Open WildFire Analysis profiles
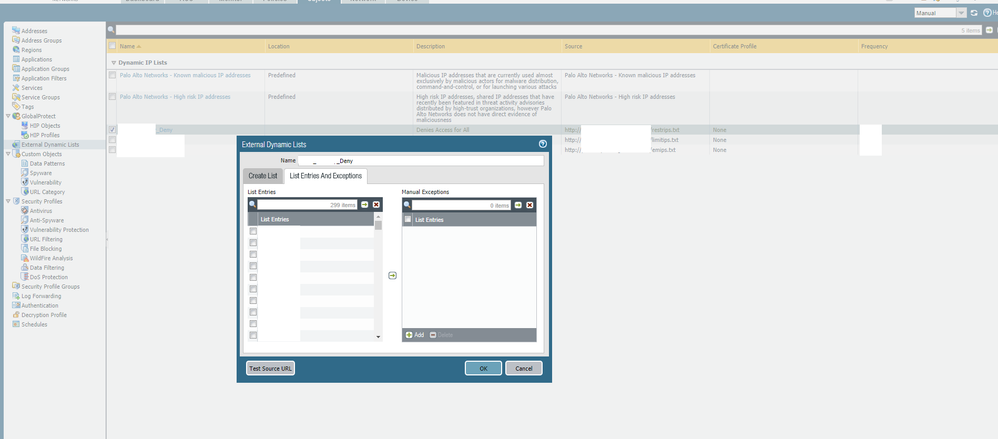Viewport: 998px width, 439px height. [51, 258]
